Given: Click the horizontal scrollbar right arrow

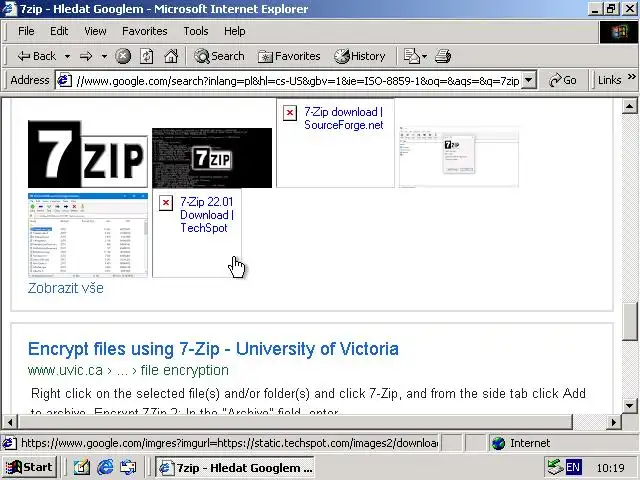Looking at the screenshot, I should tap(613, 422).
